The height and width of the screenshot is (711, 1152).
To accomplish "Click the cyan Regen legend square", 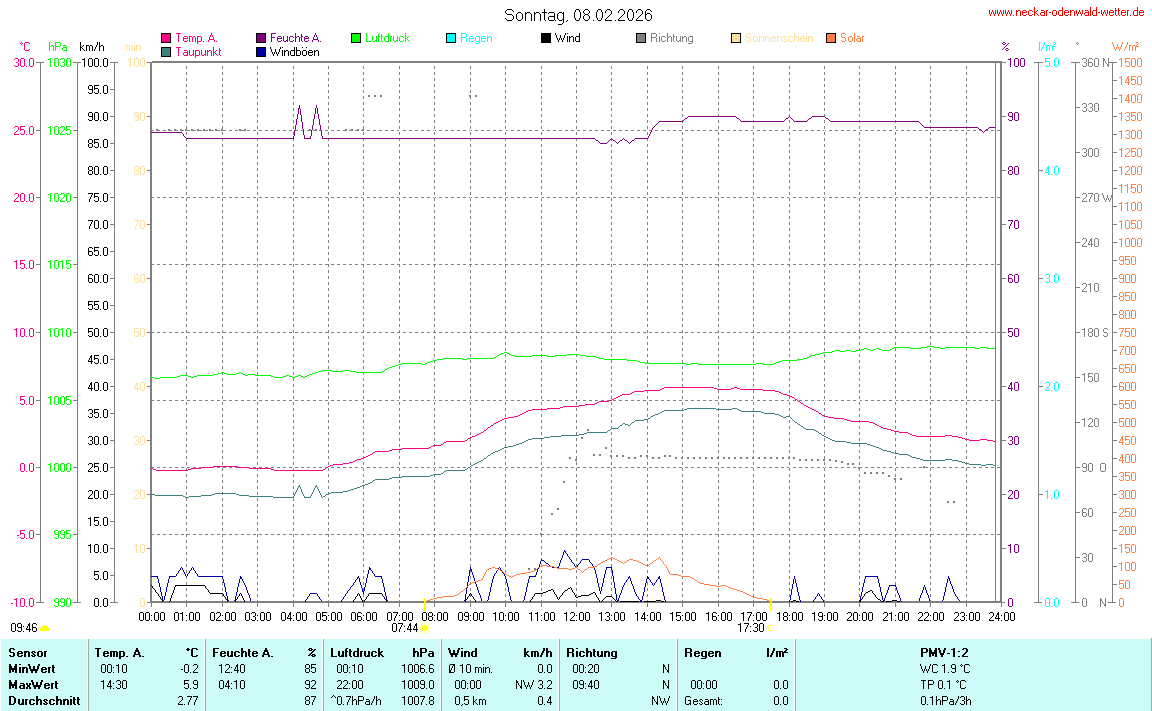I will tap(450, 38).
